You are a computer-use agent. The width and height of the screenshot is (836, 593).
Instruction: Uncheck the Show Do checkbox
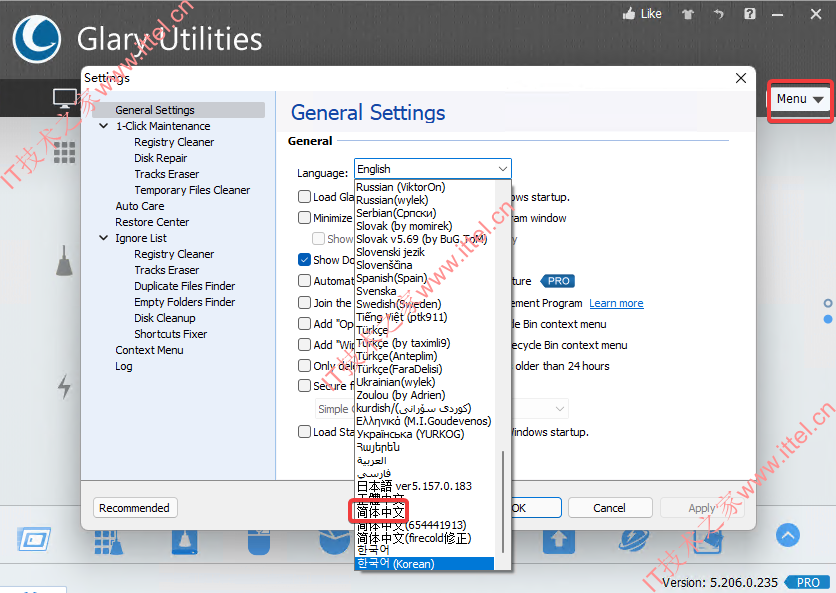(304, 260)
